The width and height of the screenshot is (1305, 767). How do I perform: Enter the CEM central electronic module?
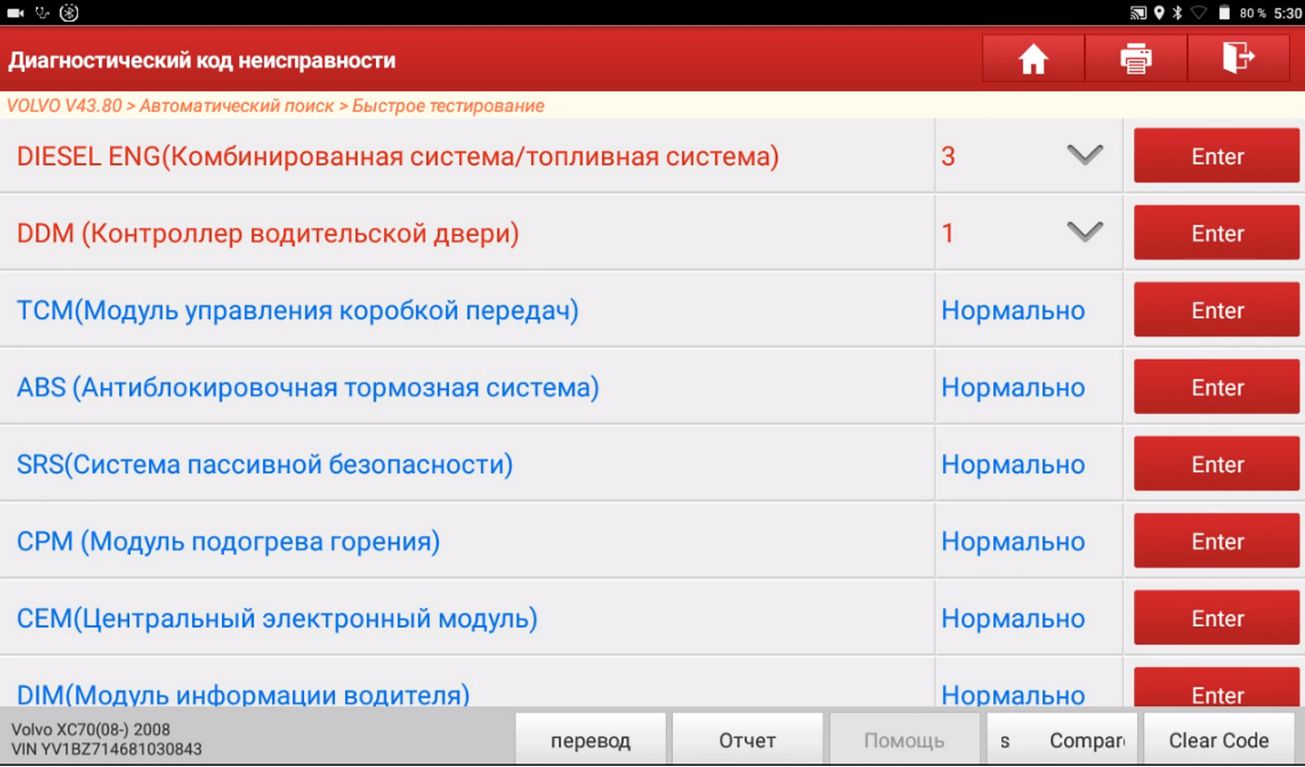(1217, 619)
